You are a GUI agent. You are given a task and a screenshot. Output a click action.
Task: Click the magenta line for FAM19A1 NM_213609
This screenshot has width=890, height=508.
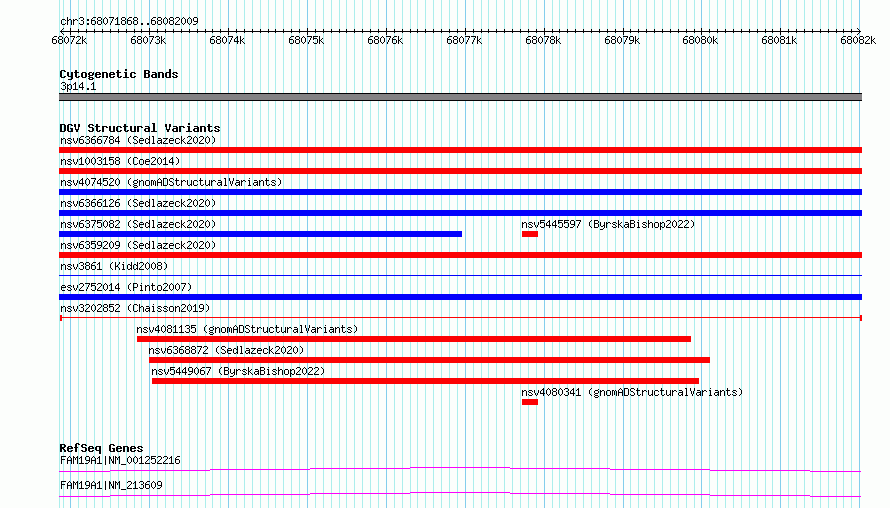[460, 494]
